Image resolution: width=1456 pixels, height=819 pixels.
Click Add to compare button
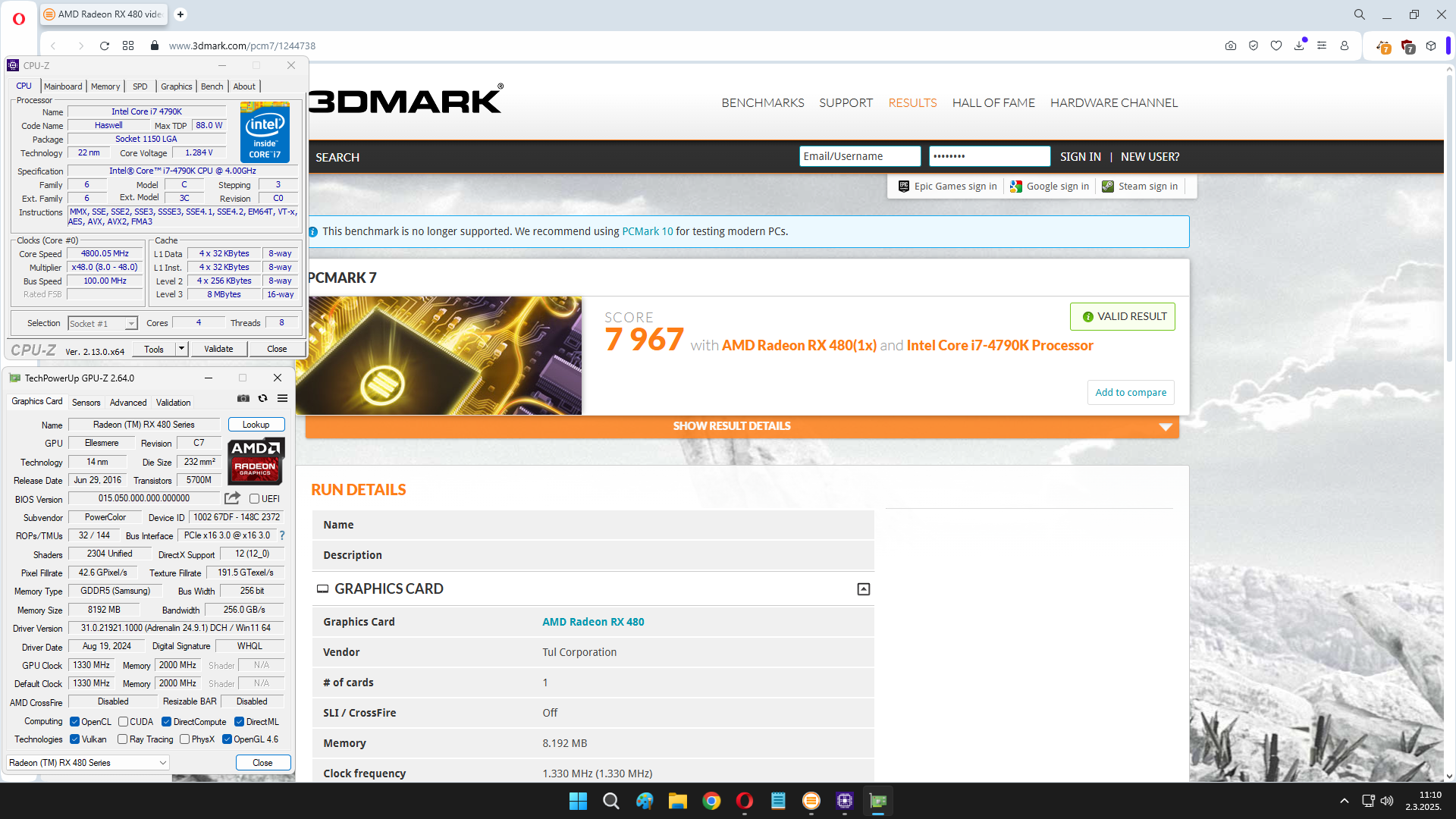pyautogui.click(x=1131, y=392)
